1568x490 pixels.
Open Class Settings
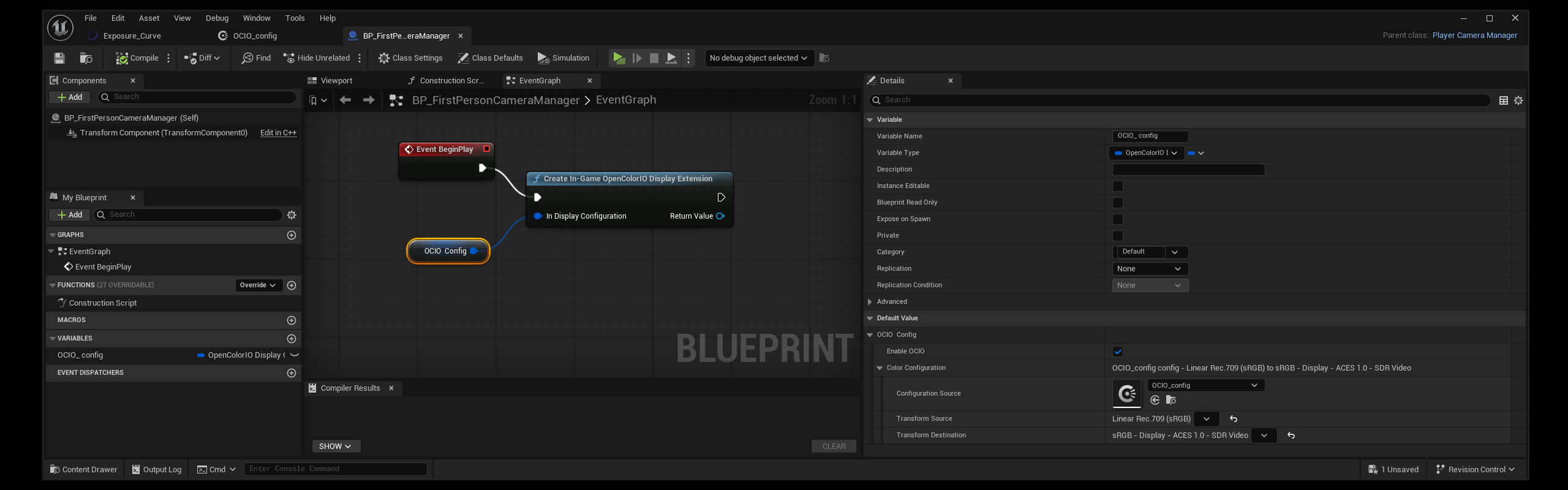click(x=410, y=58)
